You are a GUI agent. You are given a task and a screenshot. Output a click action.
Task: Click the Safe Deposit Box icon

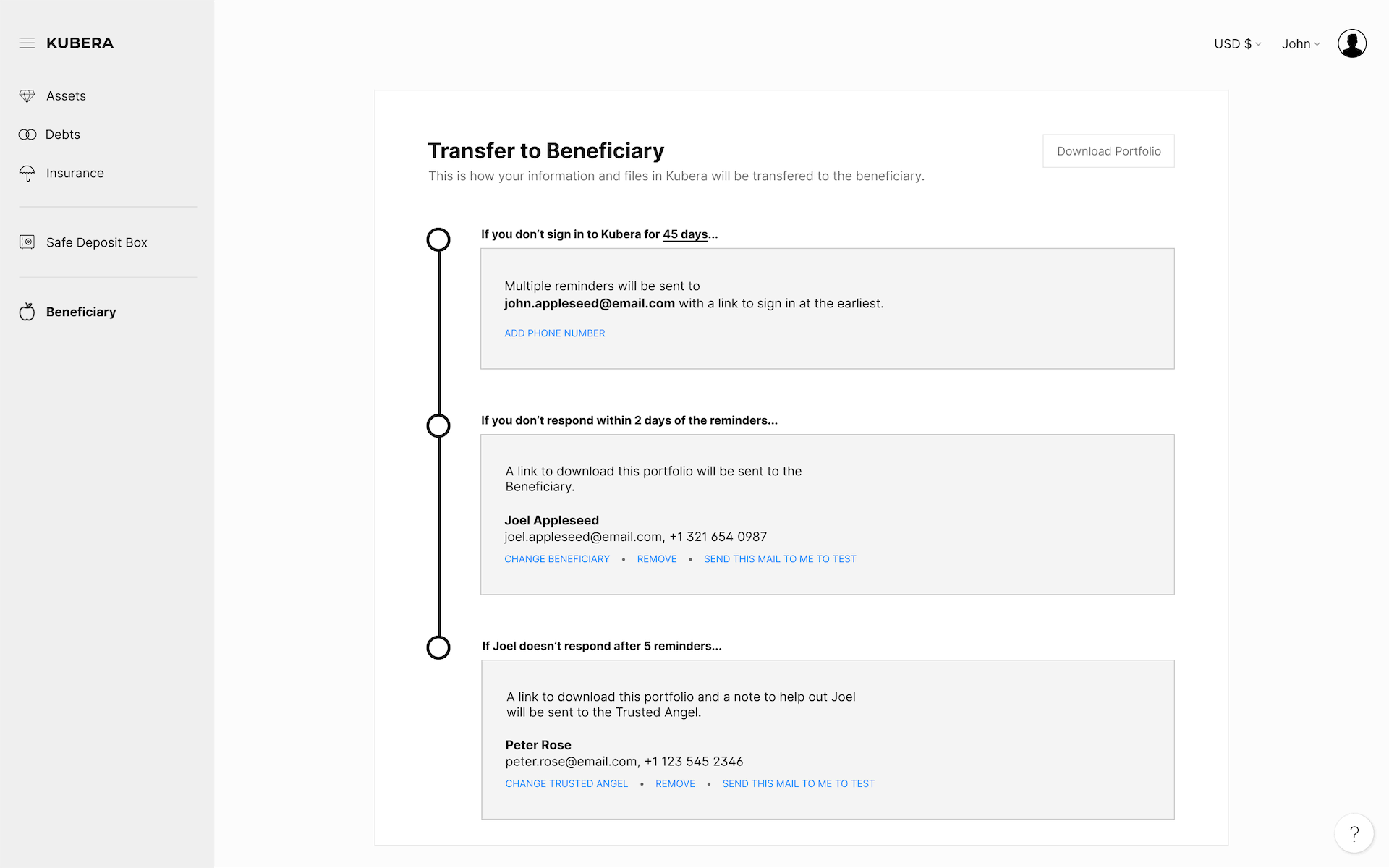pyautogui.click(x=27, y=242)
